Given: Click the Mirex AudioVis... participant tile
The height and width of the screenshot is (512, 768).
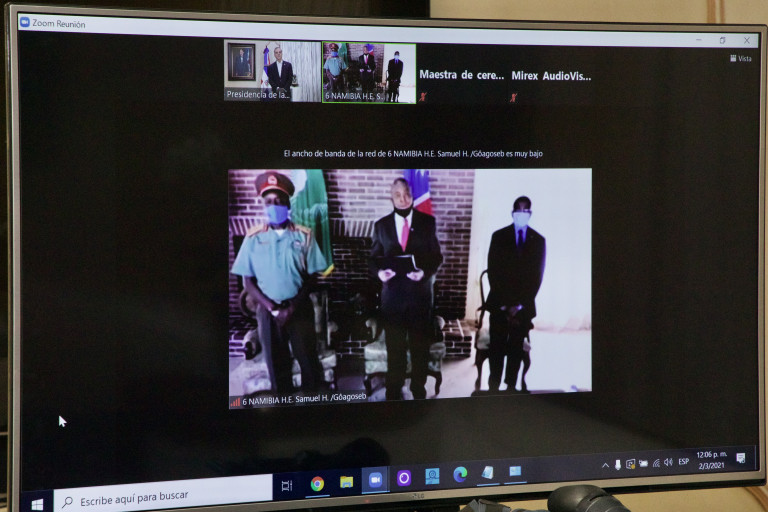Looking at the screenshot, I should [551, 76].
